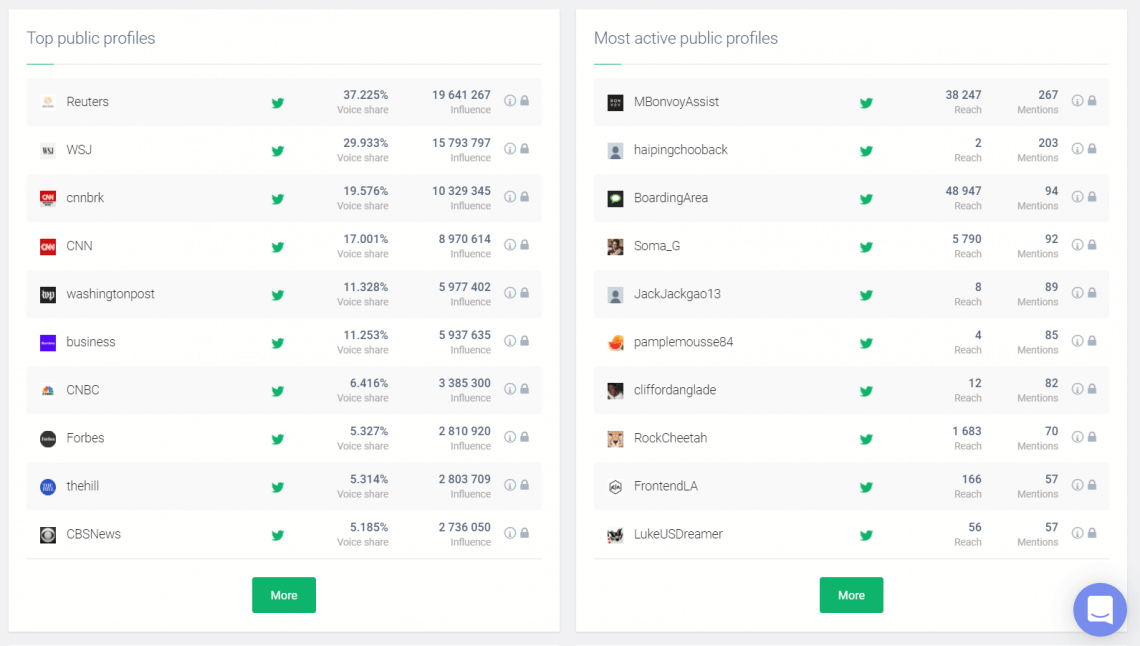Open the RockCheetah profile name
This screenshot has height=646, width=1140.
[x=670, y=438]
